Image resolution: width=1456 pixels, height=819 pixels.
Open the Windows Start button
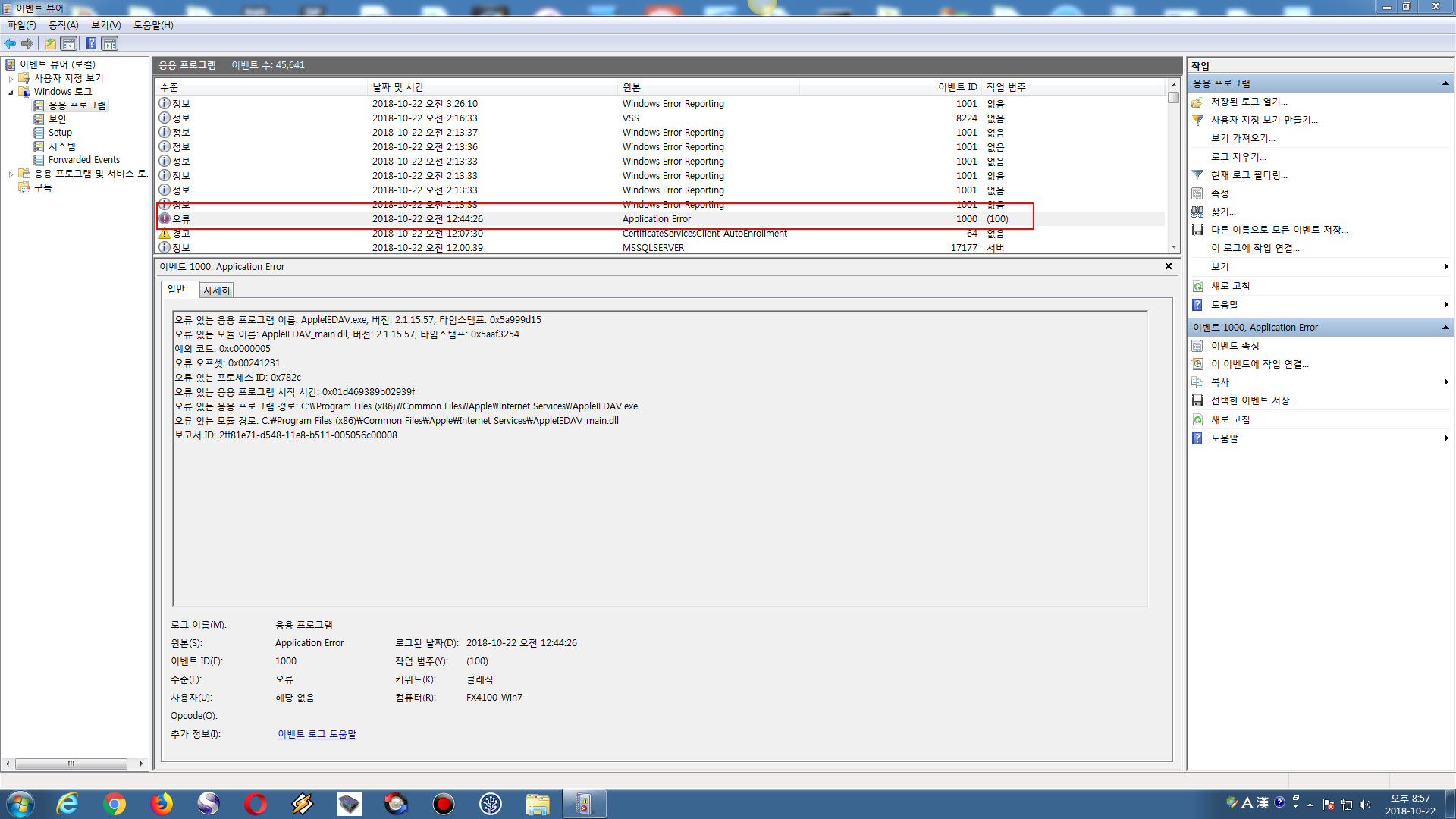click(x=20, y=804)
